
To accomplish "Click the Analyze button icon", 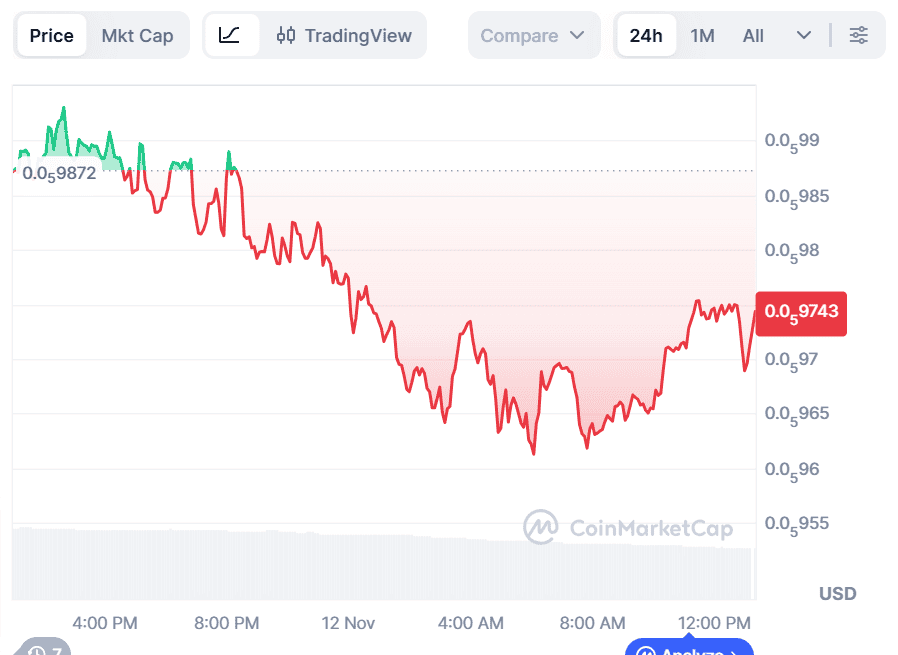I will pos(689,650).
